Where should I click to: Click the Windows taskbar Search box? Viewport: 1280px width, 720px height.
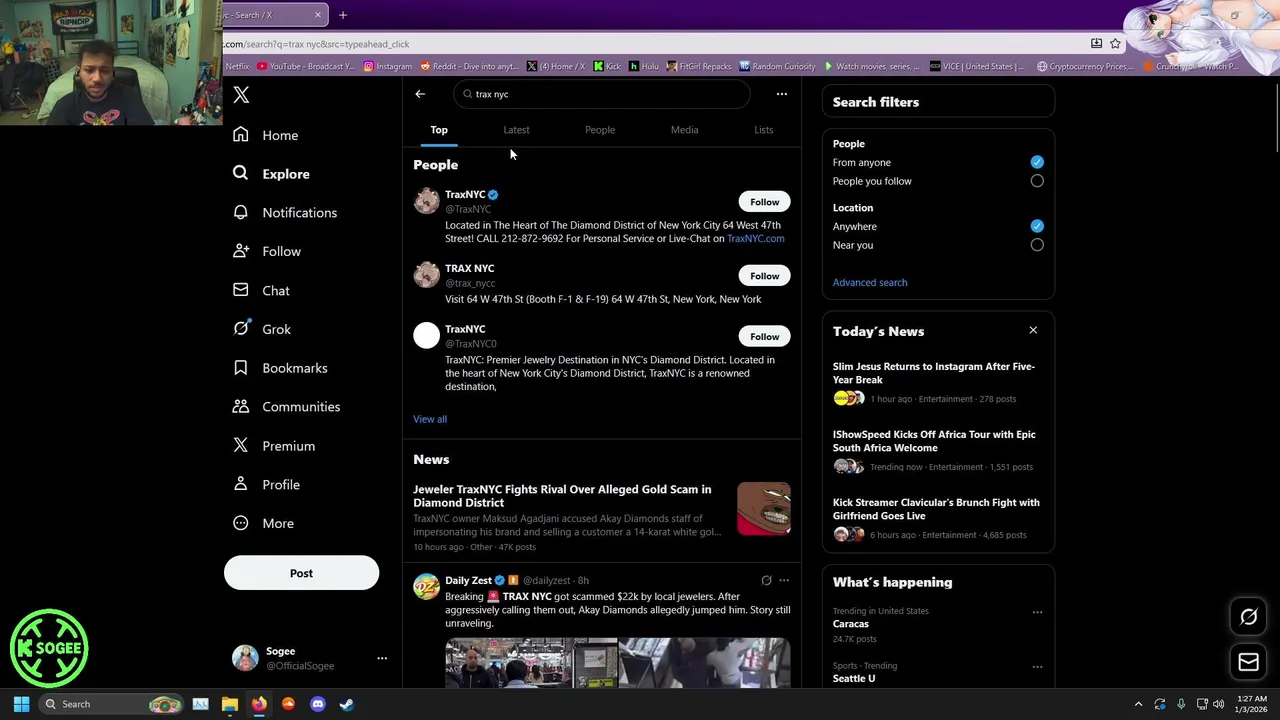click(x=112, y=704)
